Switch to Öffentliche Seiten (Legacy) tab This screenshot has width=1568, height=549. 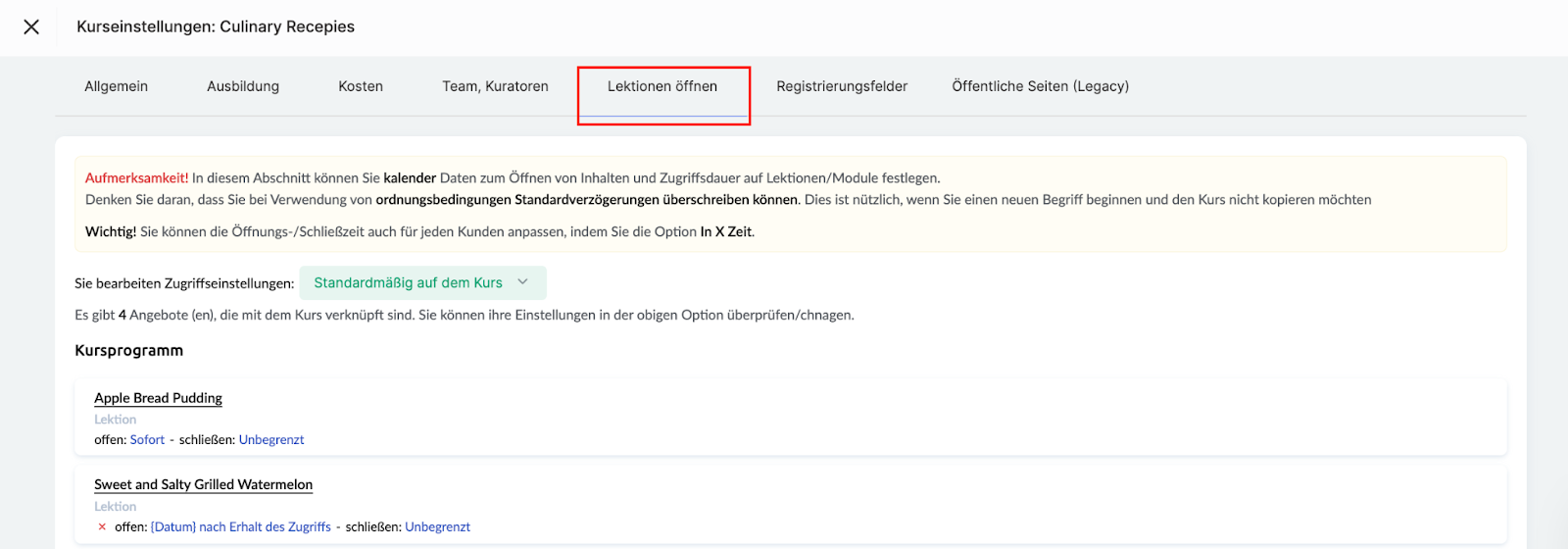(x=1040, y=86)
